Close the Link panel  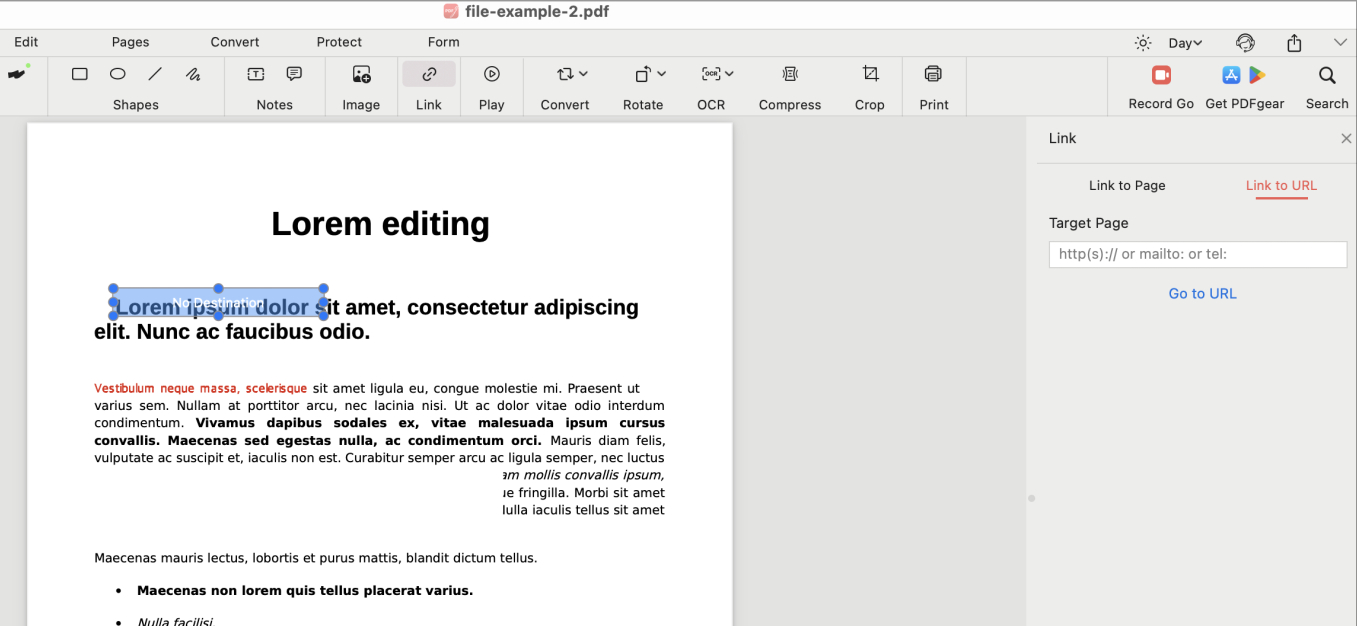click(x=1345, y=138)
